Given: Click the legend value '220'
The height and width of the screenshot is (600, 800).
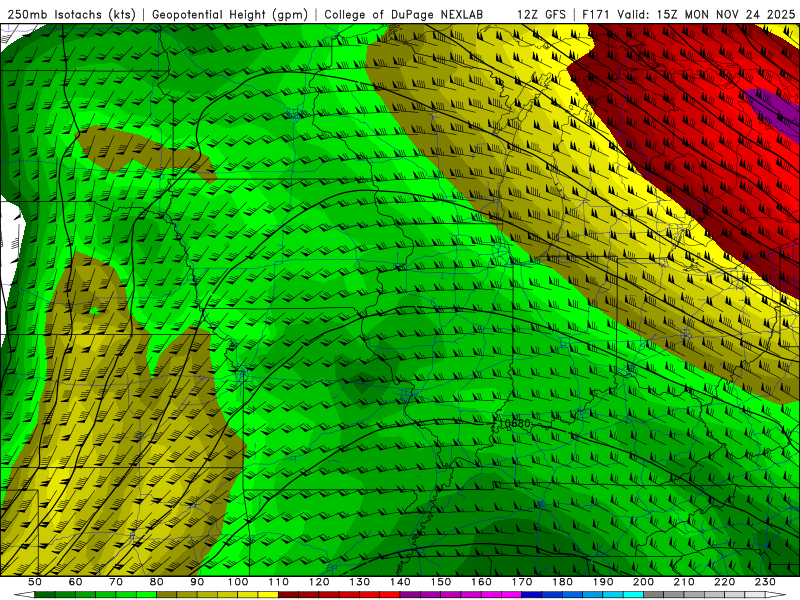Looking at the screenshot, I should coord(724,582).
